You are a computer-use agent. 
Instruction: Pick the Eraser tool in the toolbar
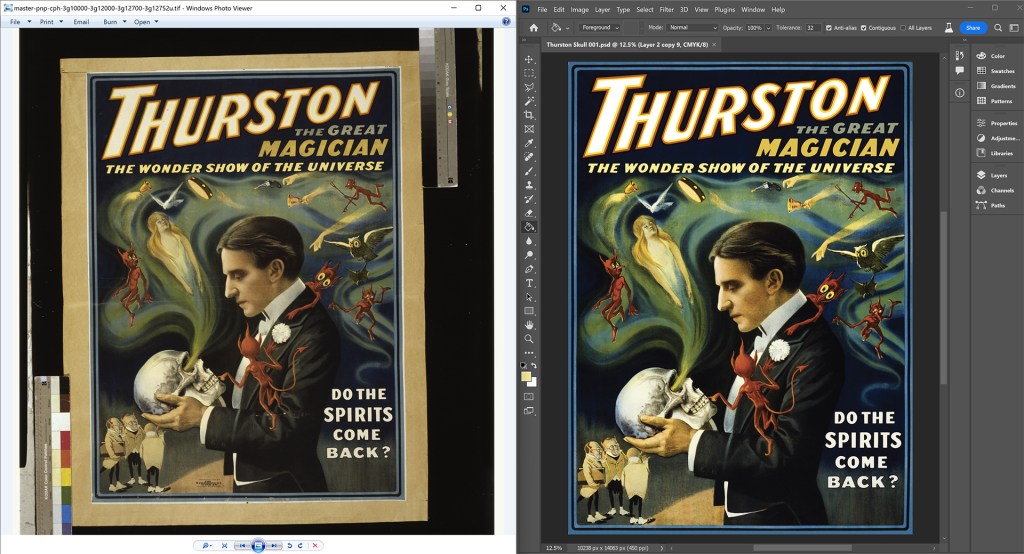(x=529, y=213)
